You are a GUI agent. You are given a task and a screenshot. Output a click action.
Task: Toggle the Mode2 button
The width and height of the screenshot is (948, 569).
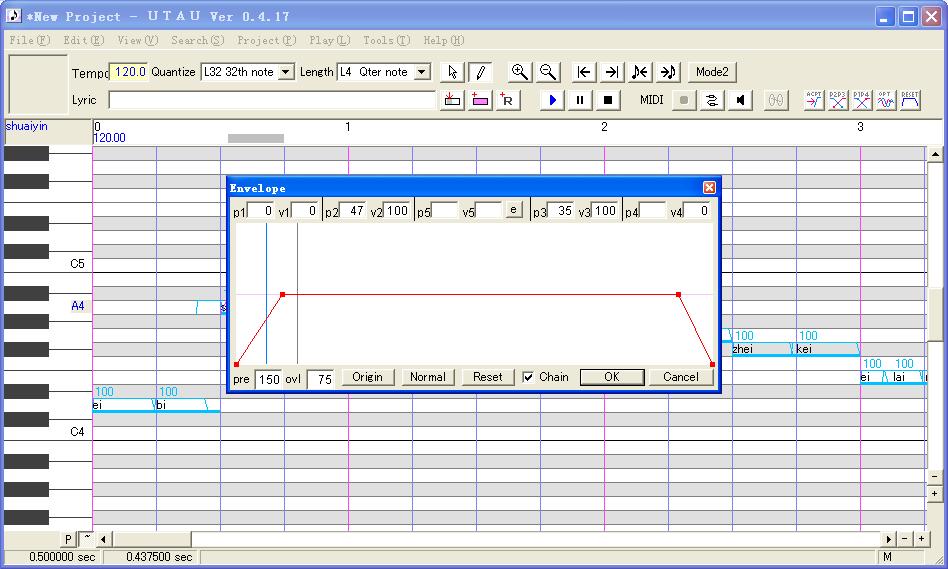pos(712,72)
